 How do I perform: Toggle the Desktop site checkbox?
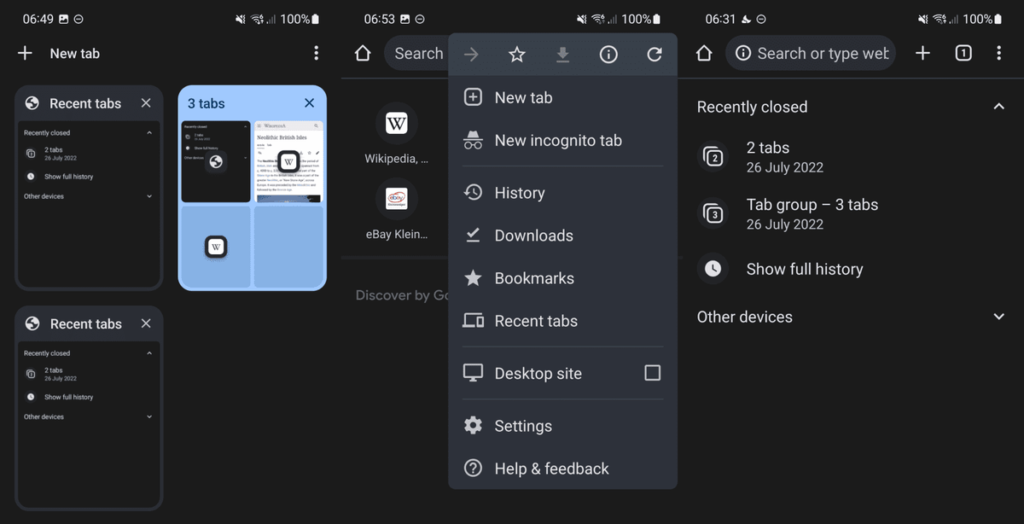tap(652, 373)
